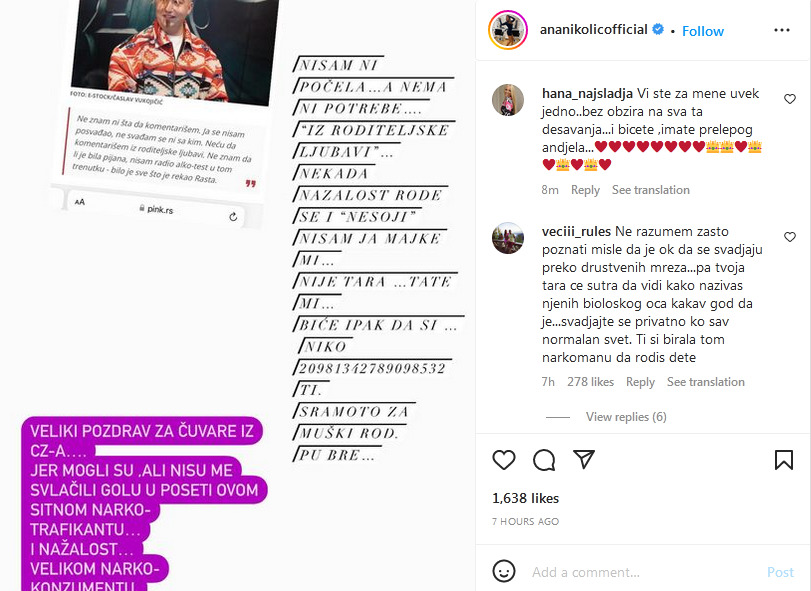Like hana_najsladja's comment heart
The image size is (811, 591).
click(789, 99)
